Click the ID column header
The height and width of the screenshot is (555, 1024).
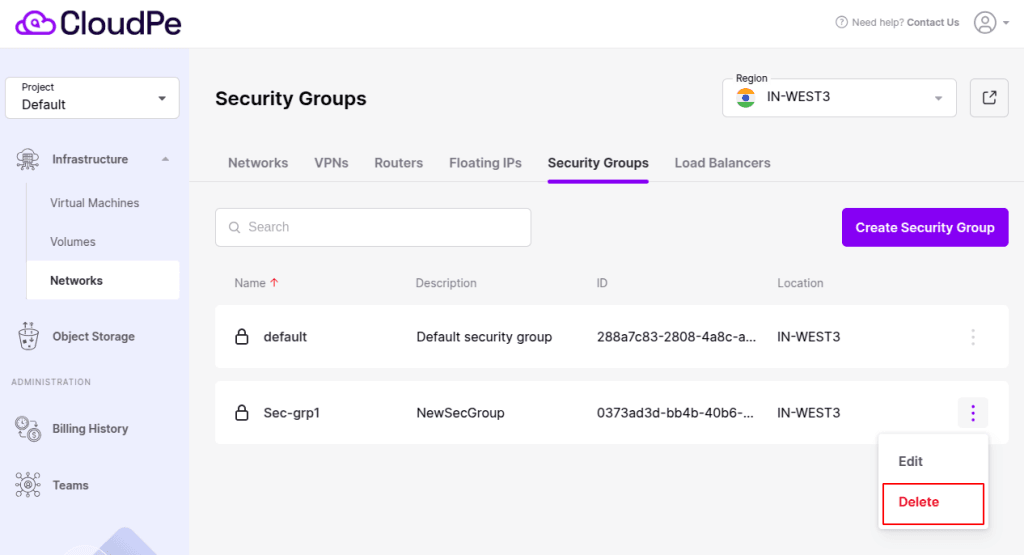(x=602, y=283)
